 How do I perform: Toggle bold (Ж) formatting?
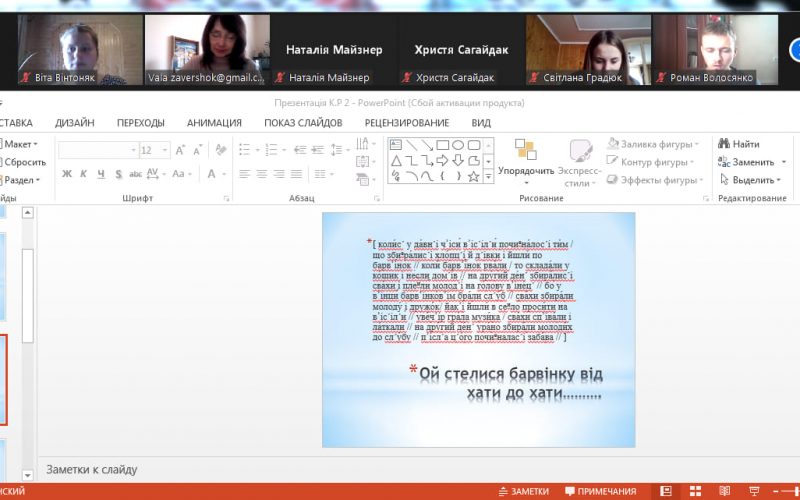coord(66,174)
